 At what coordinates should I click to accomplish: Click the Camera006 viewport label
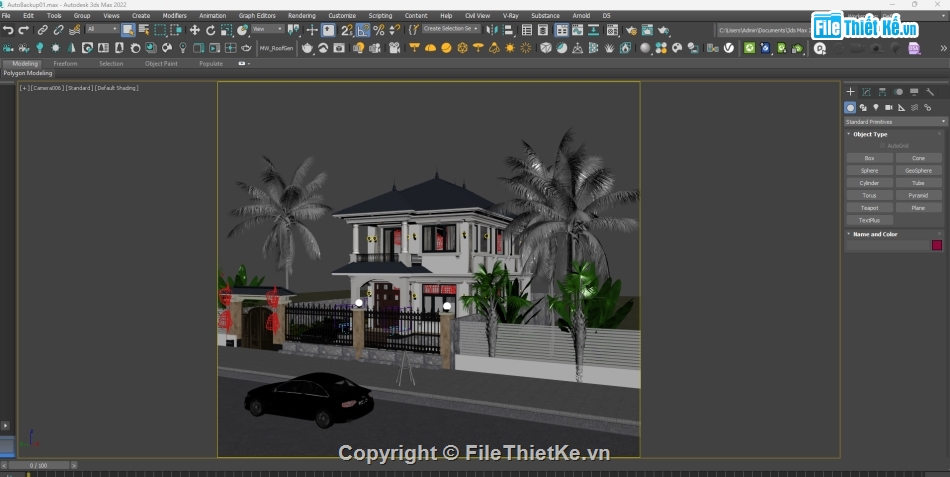click(48, 88)
